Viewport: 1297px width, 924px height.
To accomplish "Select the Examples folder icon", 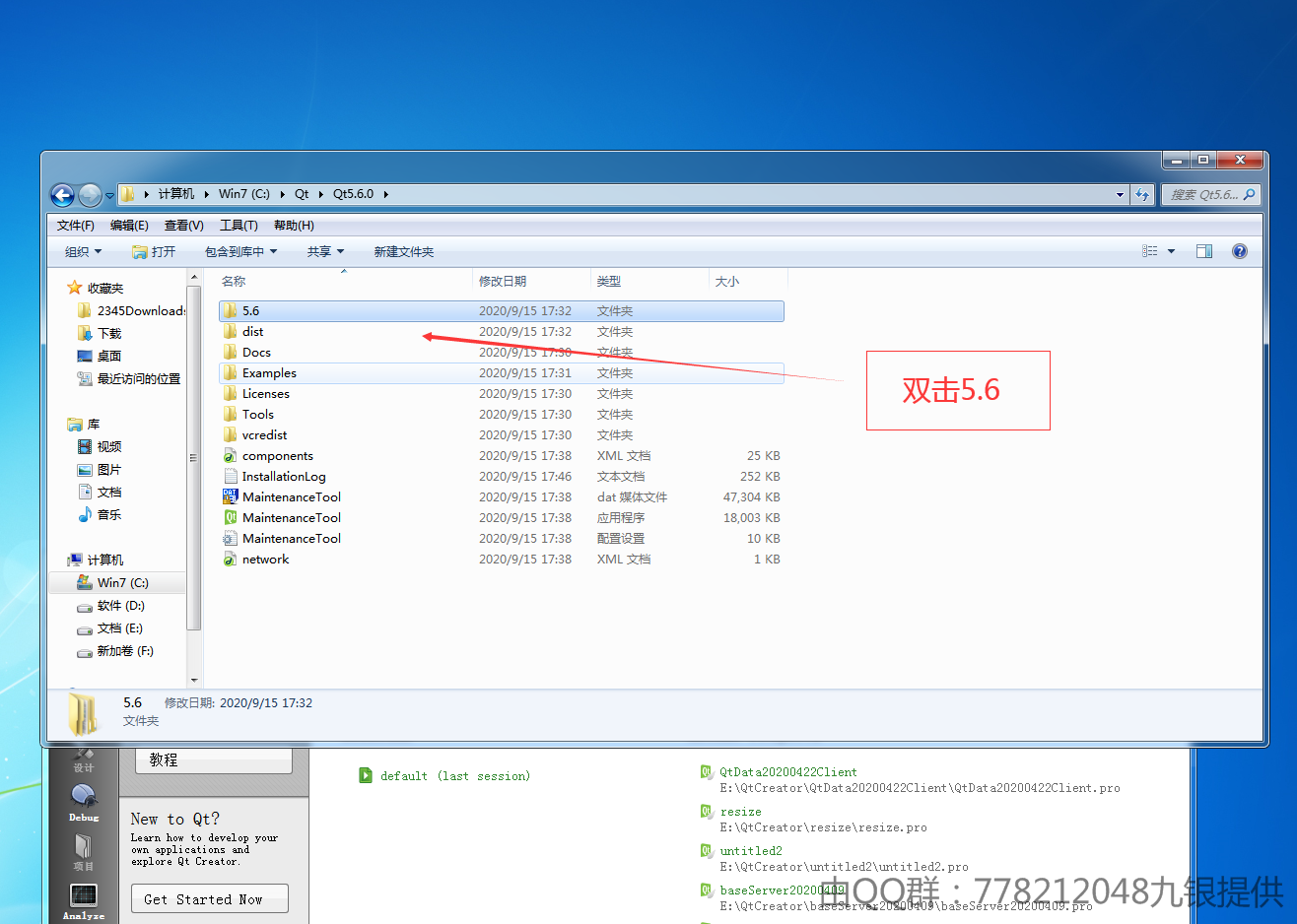I will pyautogui.click(x=230, y=373).
